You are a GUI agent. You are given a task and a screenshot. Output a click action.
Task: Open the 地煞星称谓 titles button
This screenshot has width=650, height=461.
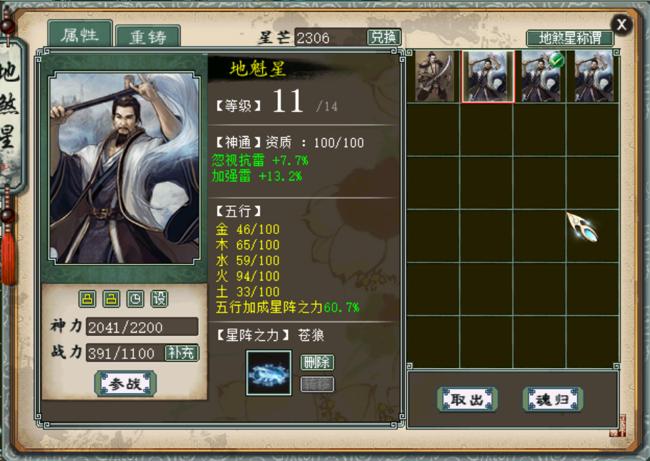point(570,39)
